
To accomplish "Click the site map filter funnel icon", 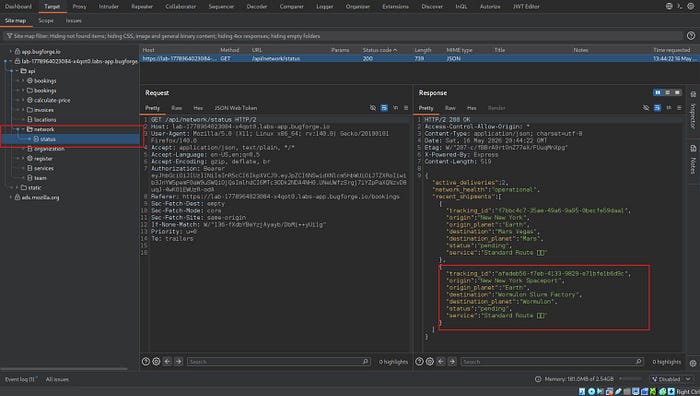I will (x=9, y=36).
